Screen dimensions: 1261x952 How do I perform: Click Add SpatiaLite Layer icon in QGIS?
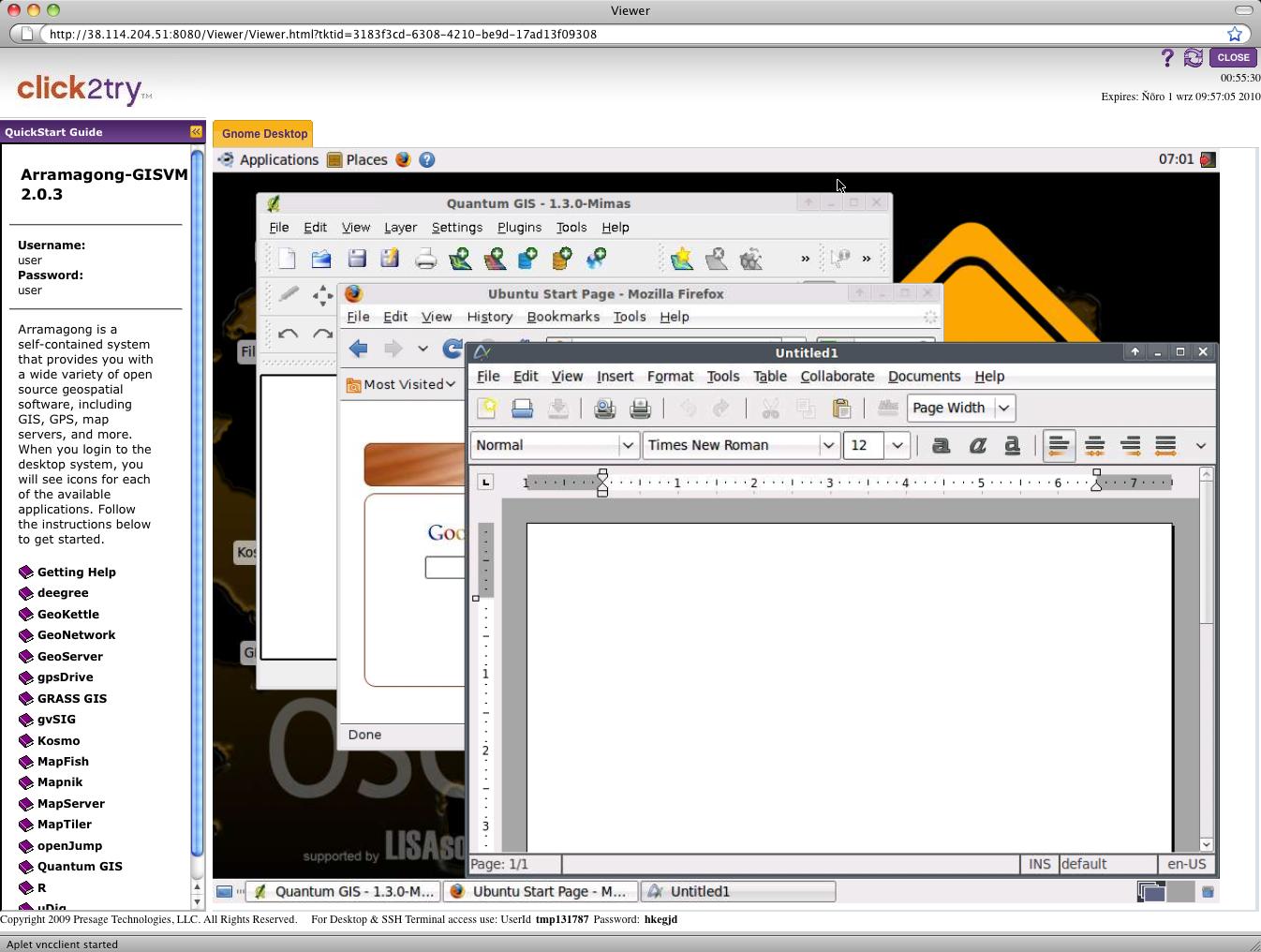[562, 259]
